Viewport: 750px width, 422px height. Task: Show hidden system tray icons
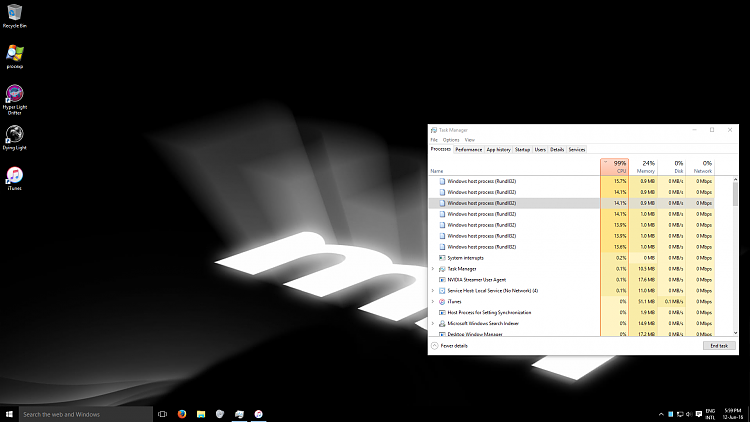click(661, 414)
